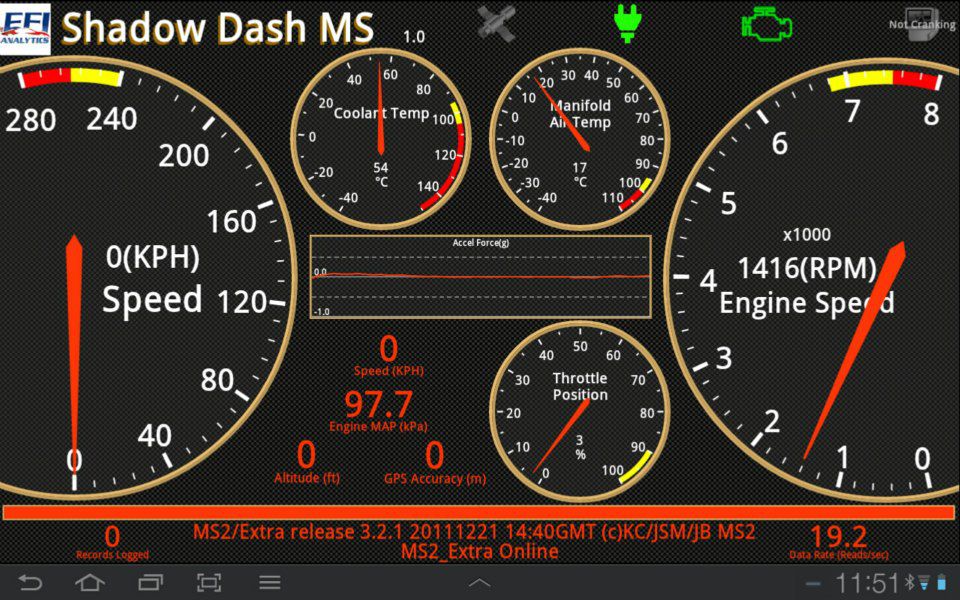Tap the MS2_Extra Online status text
The width and height of the screenshot is (960, 600).
point(479,551)
